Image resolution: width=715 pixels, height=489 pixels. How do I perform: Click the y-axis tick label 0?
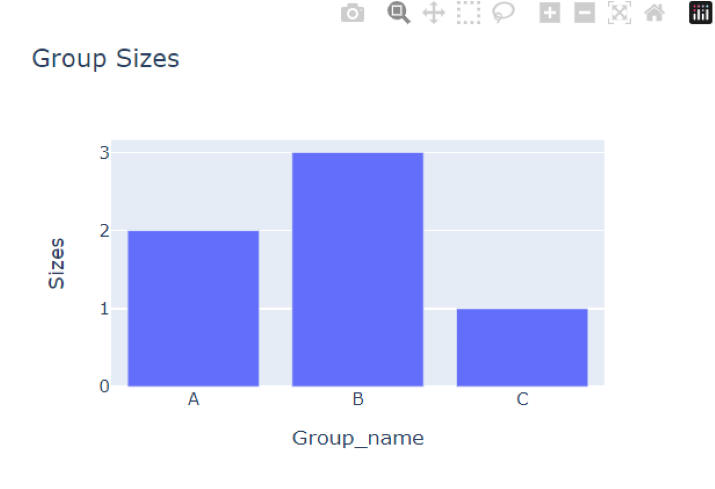103,386
